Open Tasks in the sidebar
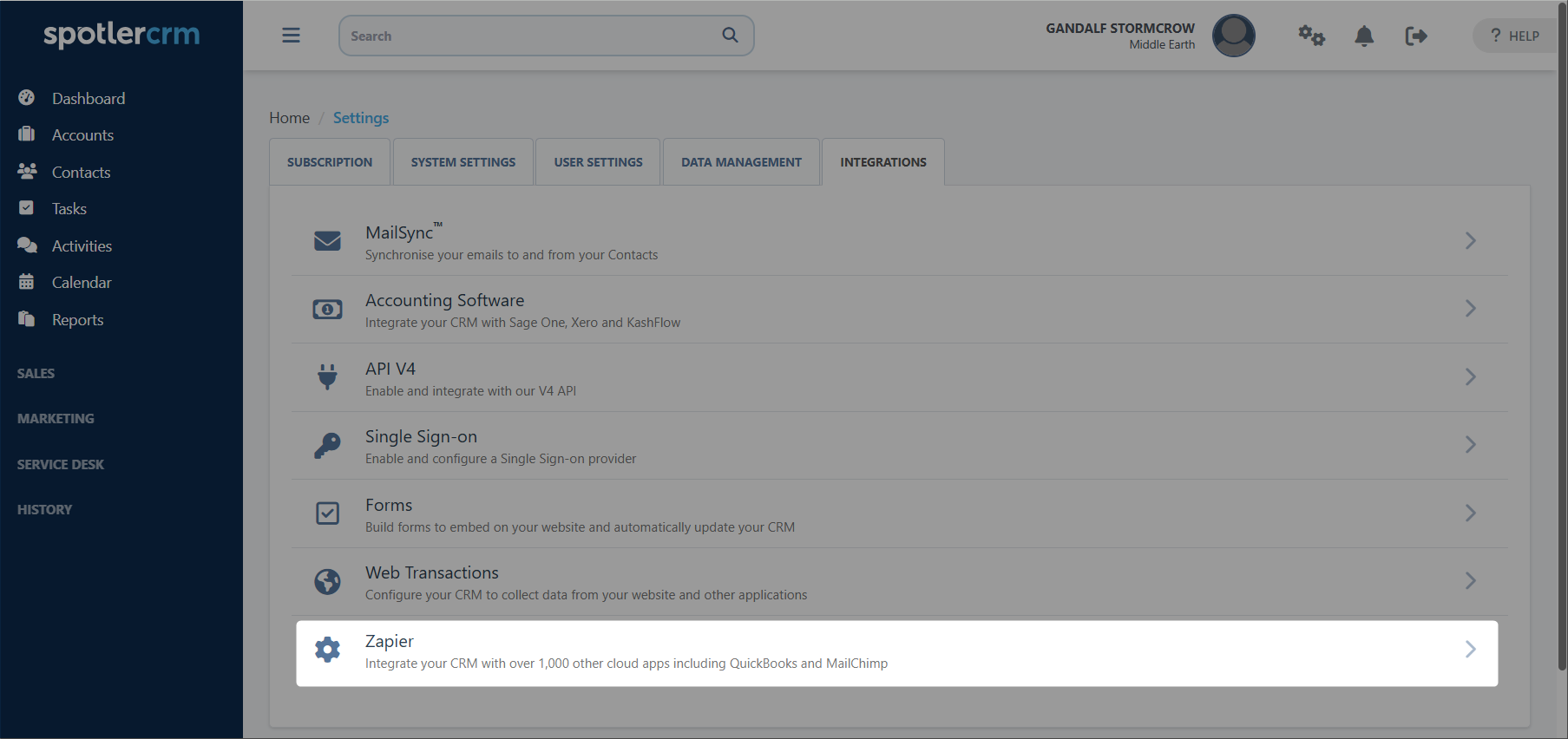The height and width of the screenshot is (739, 1568). point(69,208)
